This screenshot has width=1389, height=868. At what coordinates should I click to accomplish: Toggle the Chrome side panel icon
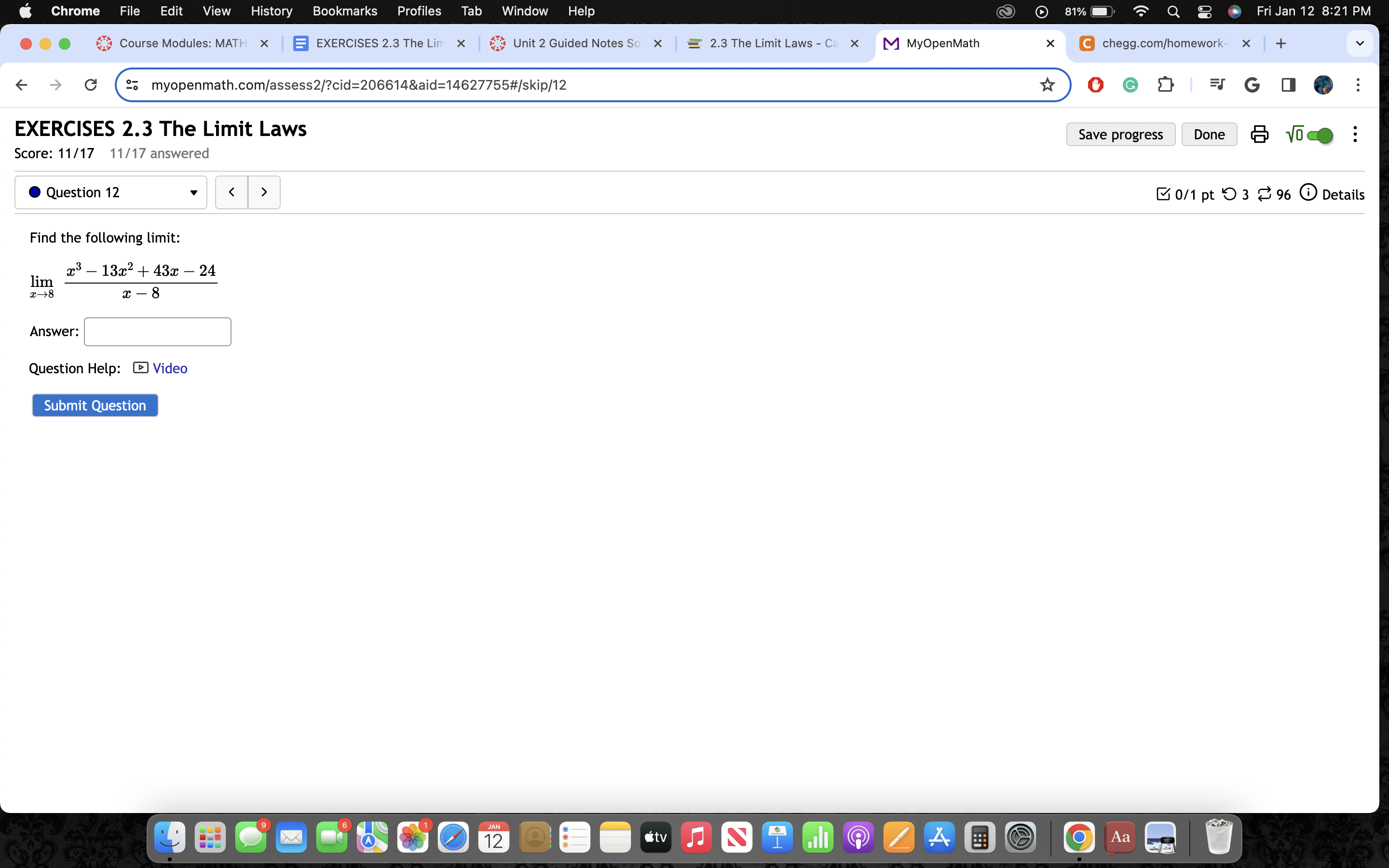click(1288, 85)
